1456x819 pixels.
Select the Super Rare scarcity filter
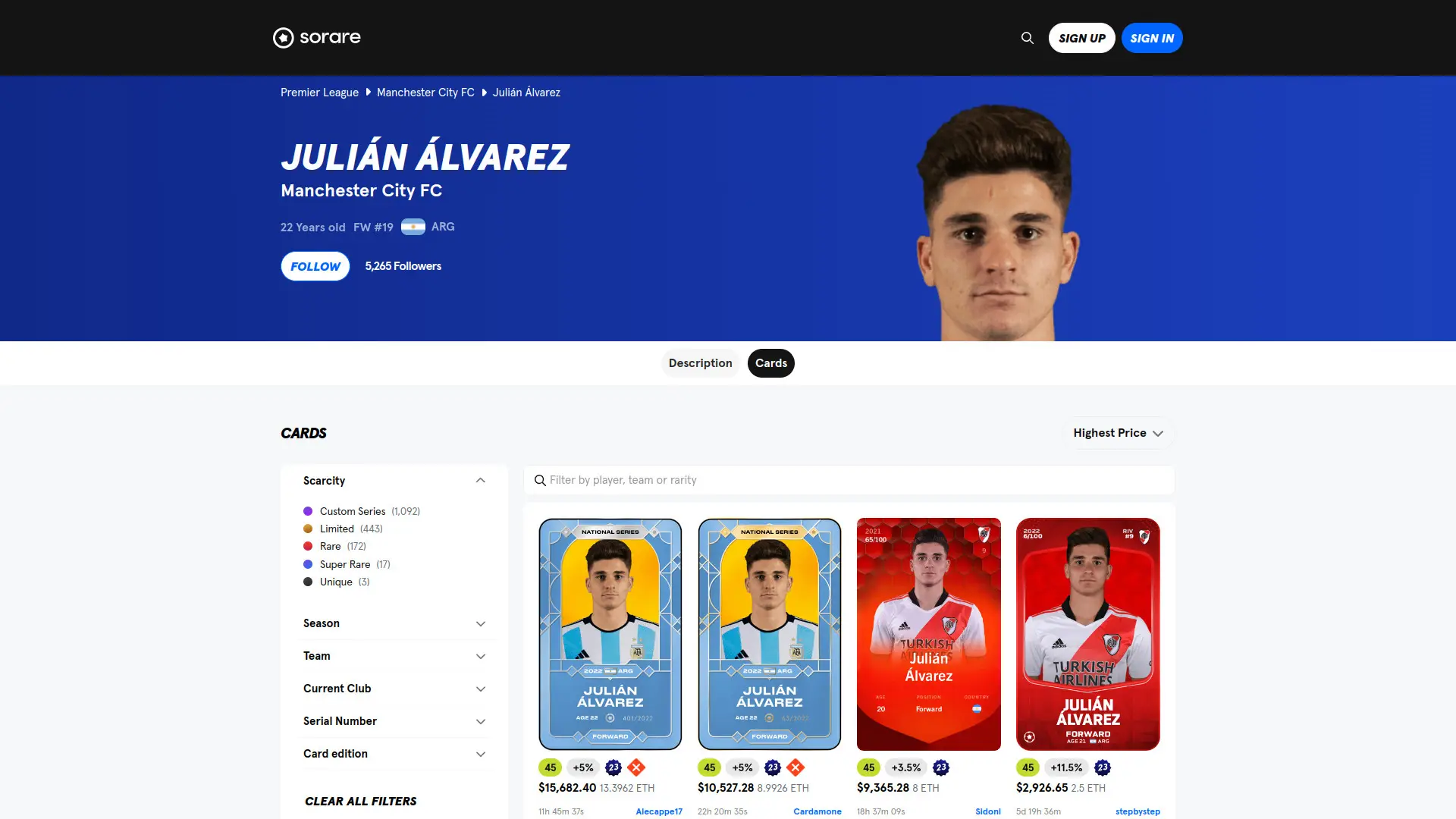[347, 564]
